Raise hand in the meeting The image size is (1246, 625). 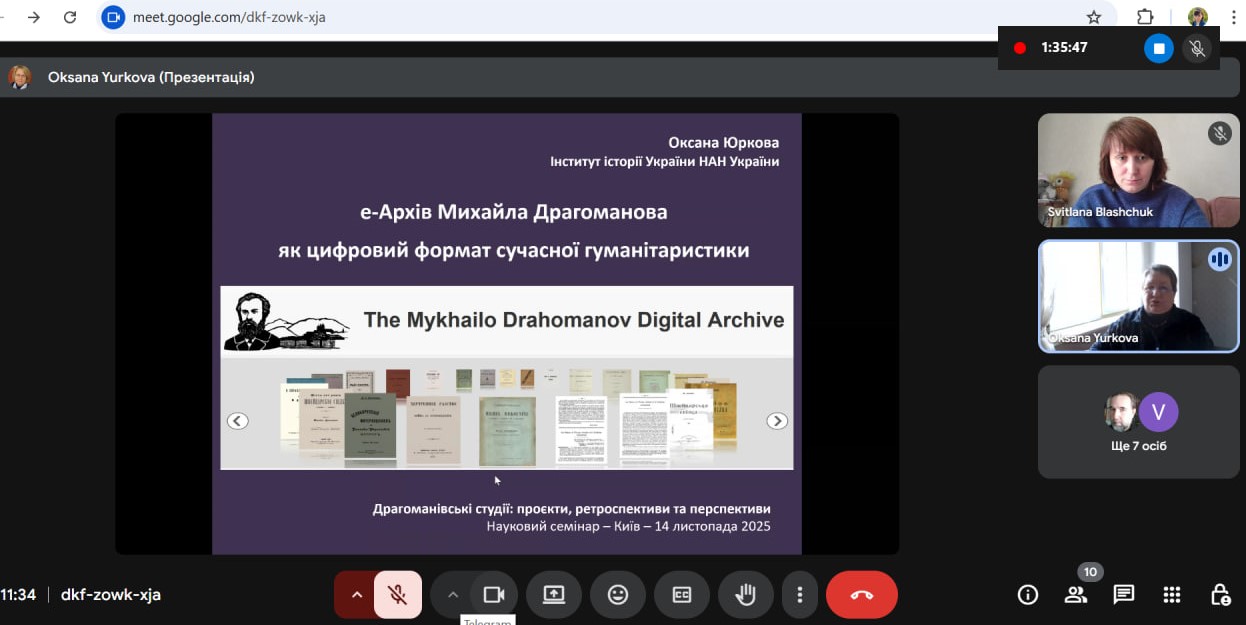coord(746,595)
